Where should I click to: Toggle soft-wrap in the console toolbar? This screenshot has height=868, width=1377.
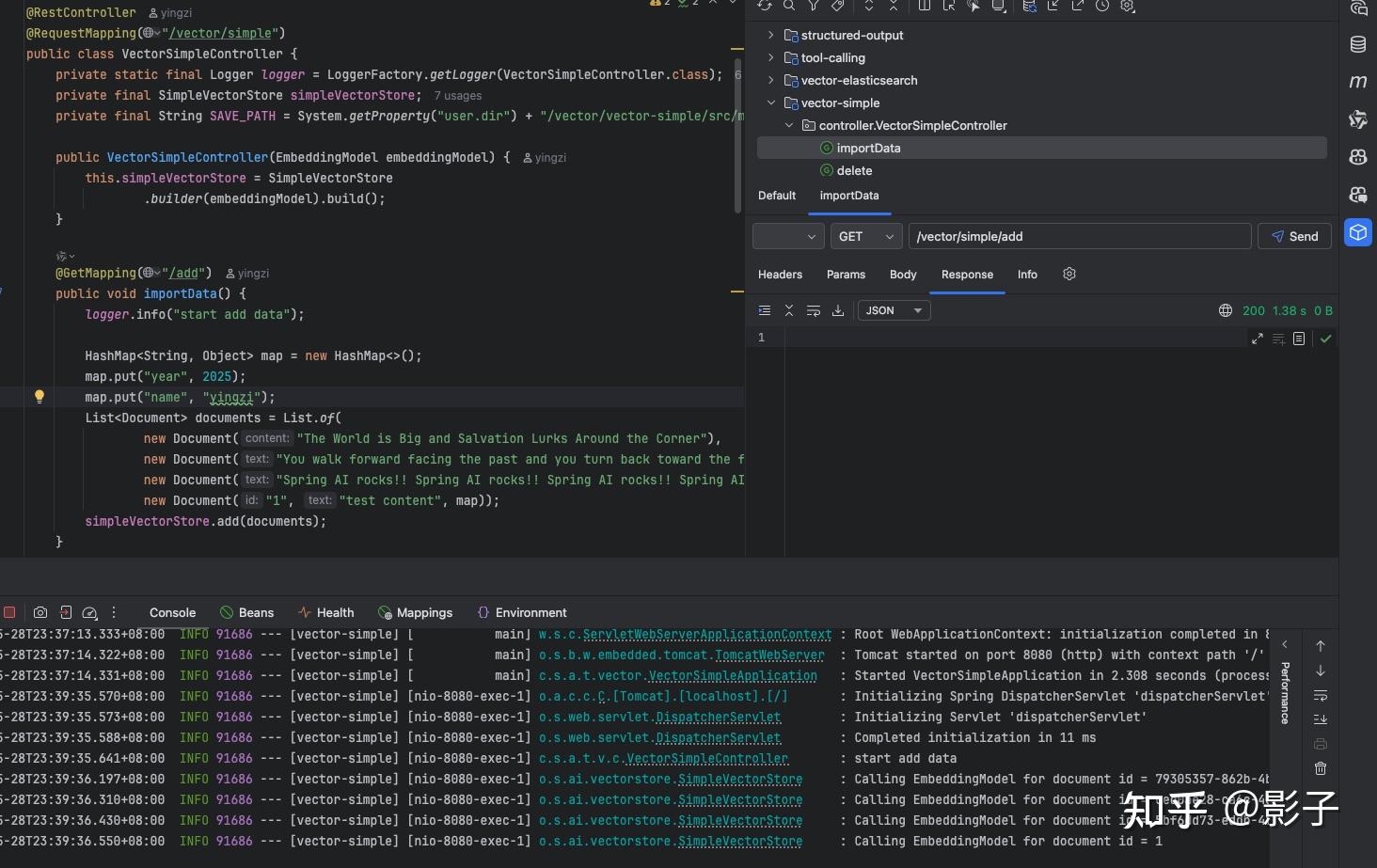click(x=1321, y=695)
